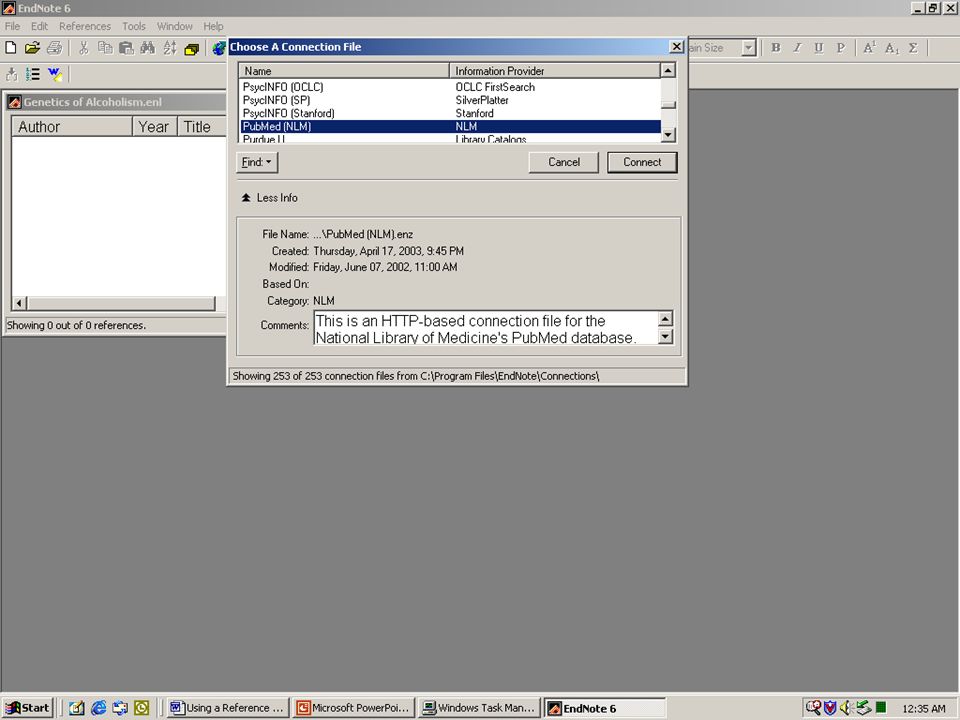Open the File menu

point(12,26)
